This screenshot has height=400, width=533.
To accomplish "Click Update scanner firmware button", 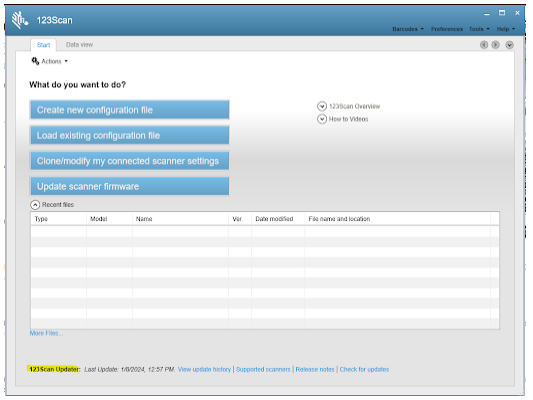I will pos(130,186).
